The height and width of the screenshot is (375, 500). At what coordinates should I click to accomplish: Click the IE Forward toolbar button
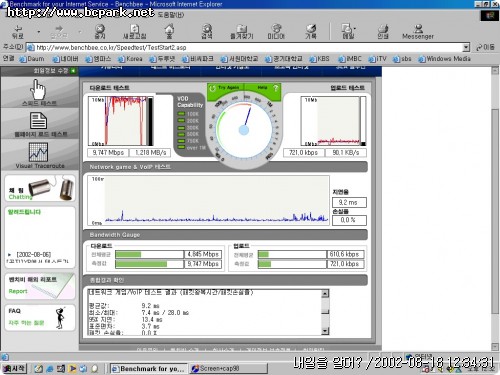click(x=59, y=32)
